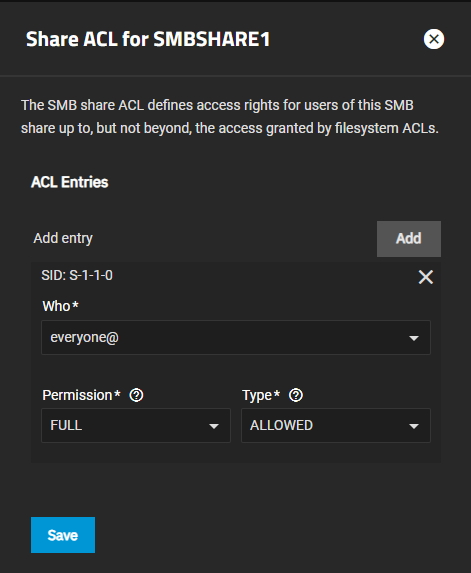Open the Type dropdown set to ALLOWED
Image resolution: width=471 pixels, height=573 pixels.
pos(336,425)
